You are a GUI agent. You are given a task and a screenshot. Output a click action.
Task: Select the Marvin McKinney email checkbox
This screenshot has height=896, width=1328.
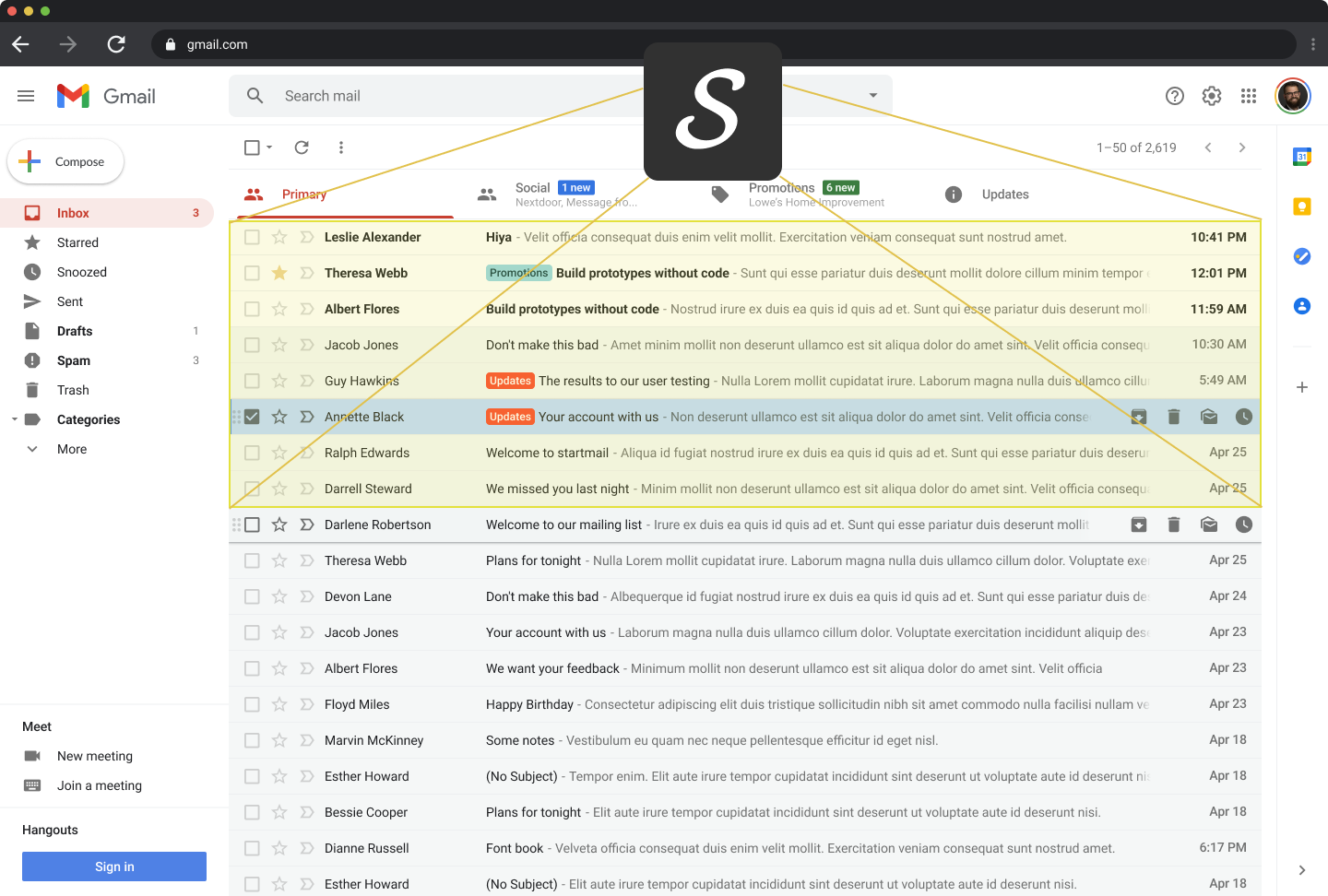252,740
